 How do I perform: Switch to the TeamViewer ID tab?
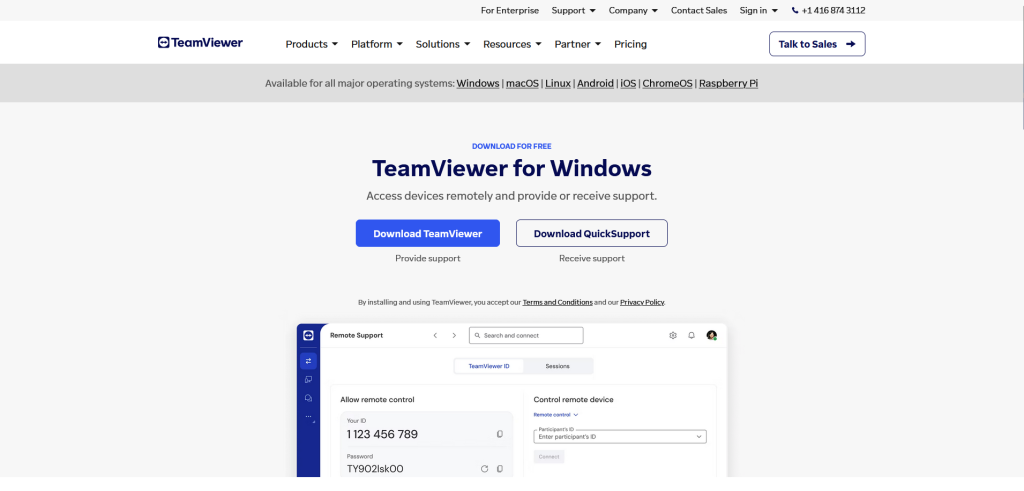[489, 366]
